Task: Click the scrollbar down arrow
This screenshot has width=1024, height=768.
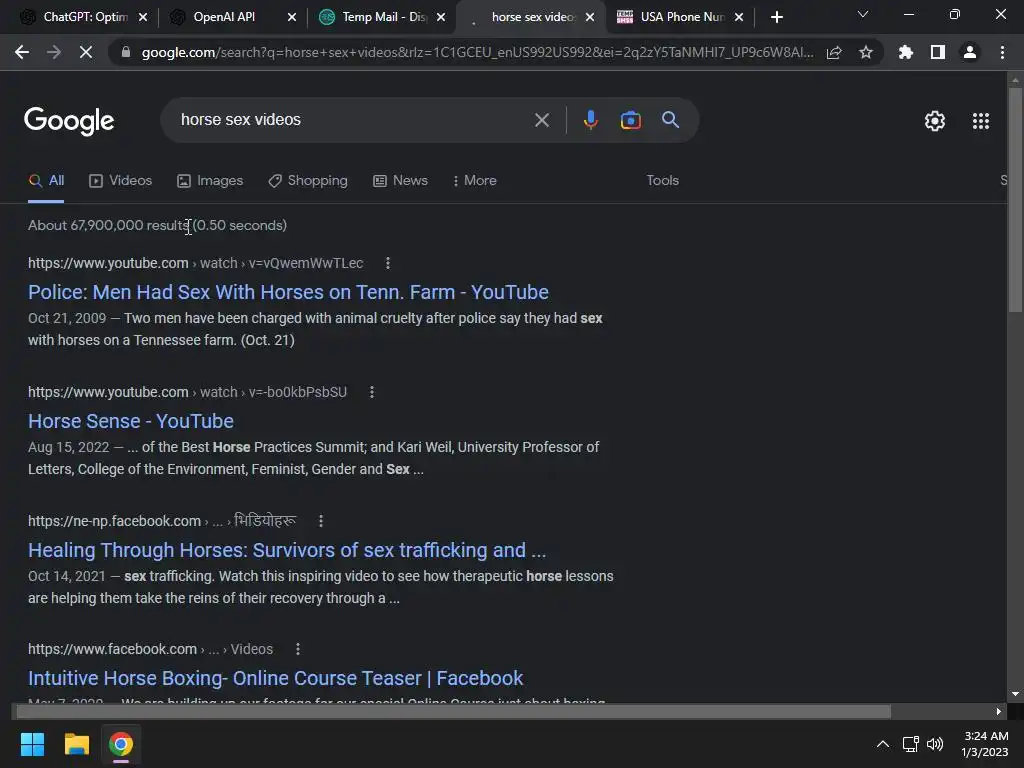Action: (1015, 694)
